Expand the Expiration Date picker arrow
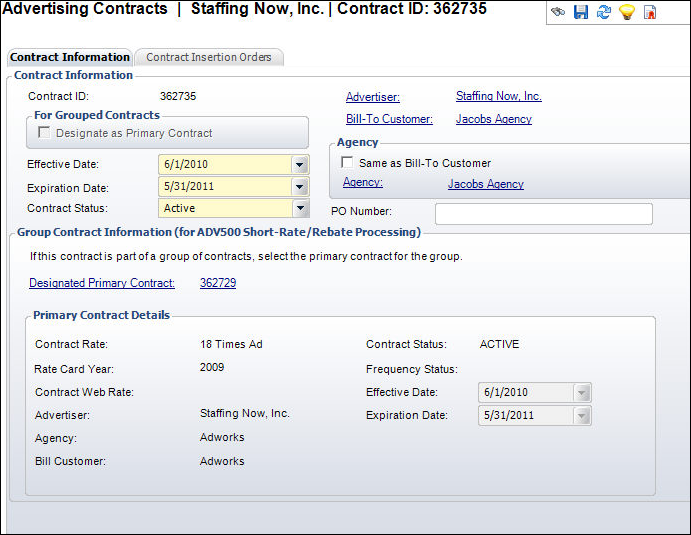Screen dimensions: 691x535 point(300,186)
